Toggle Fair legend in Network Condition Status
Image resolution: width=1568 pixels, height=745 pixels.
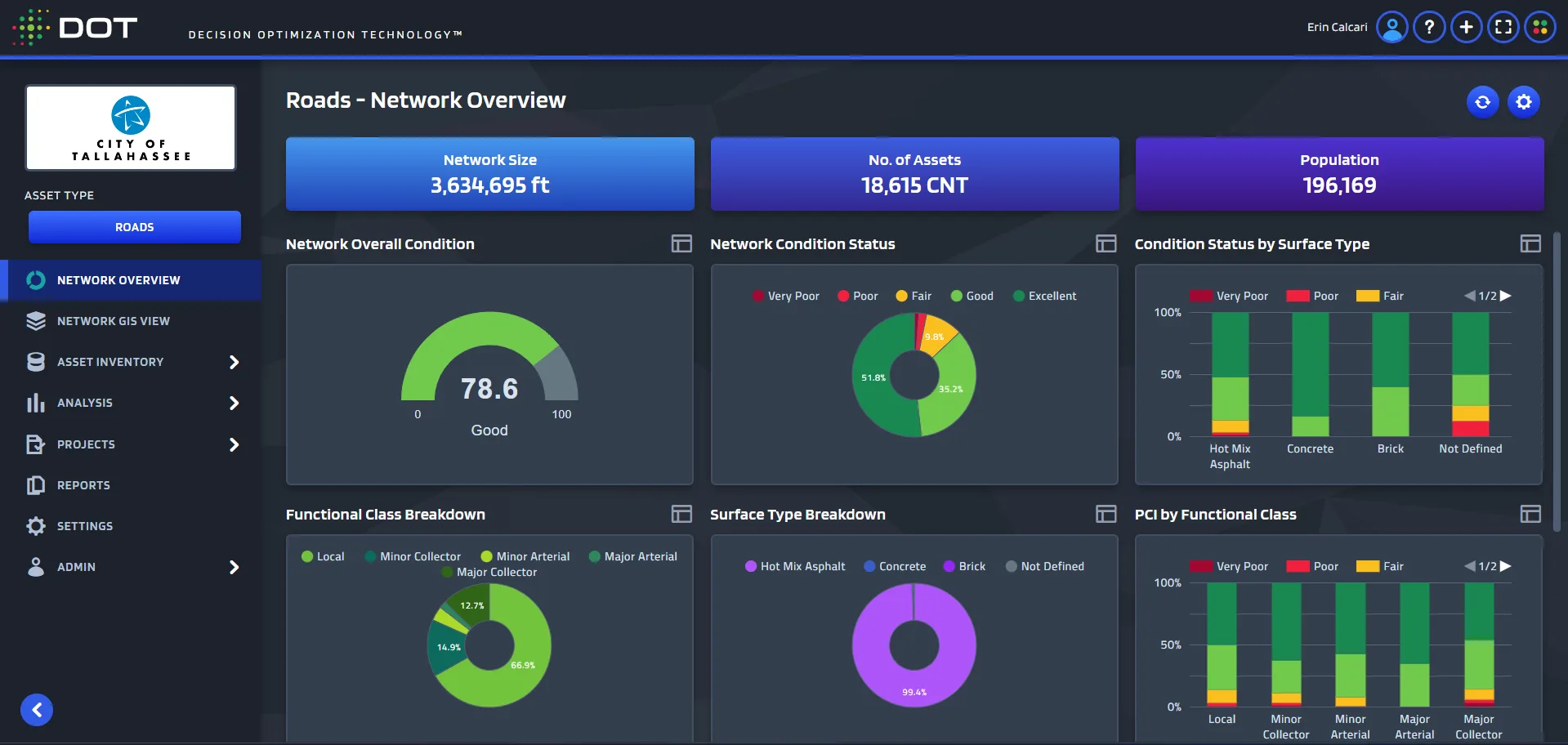[x=914, y=296]
